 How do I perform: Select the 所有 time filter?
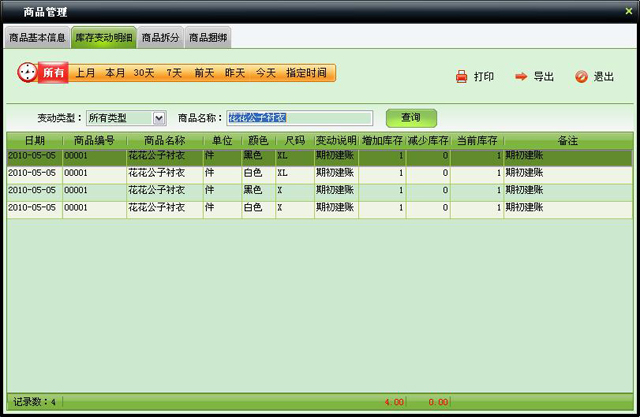(53, 73)
